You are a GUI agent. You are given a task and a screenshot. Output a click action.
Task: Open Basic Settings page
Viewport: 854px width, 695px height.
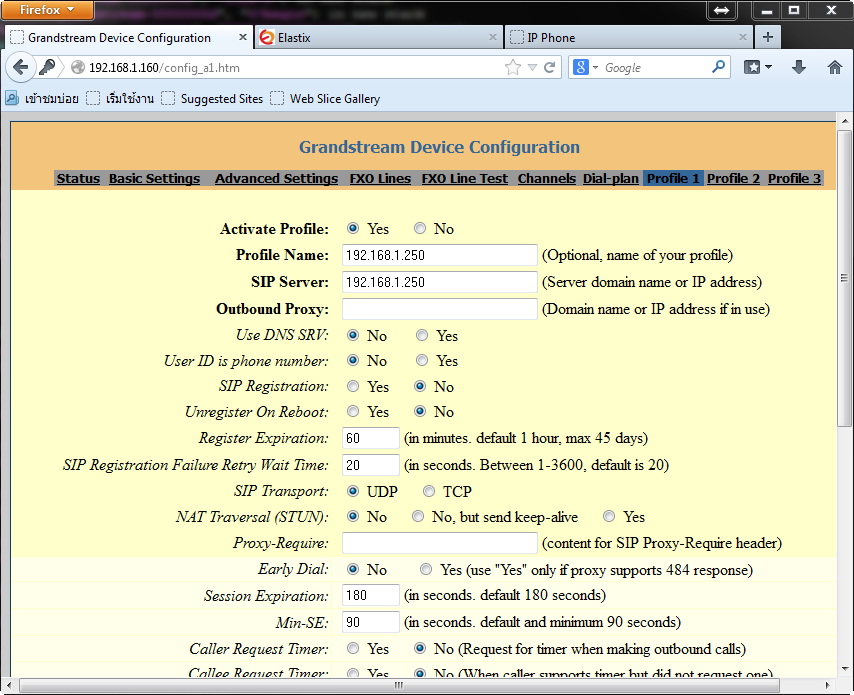coord(154,179)
